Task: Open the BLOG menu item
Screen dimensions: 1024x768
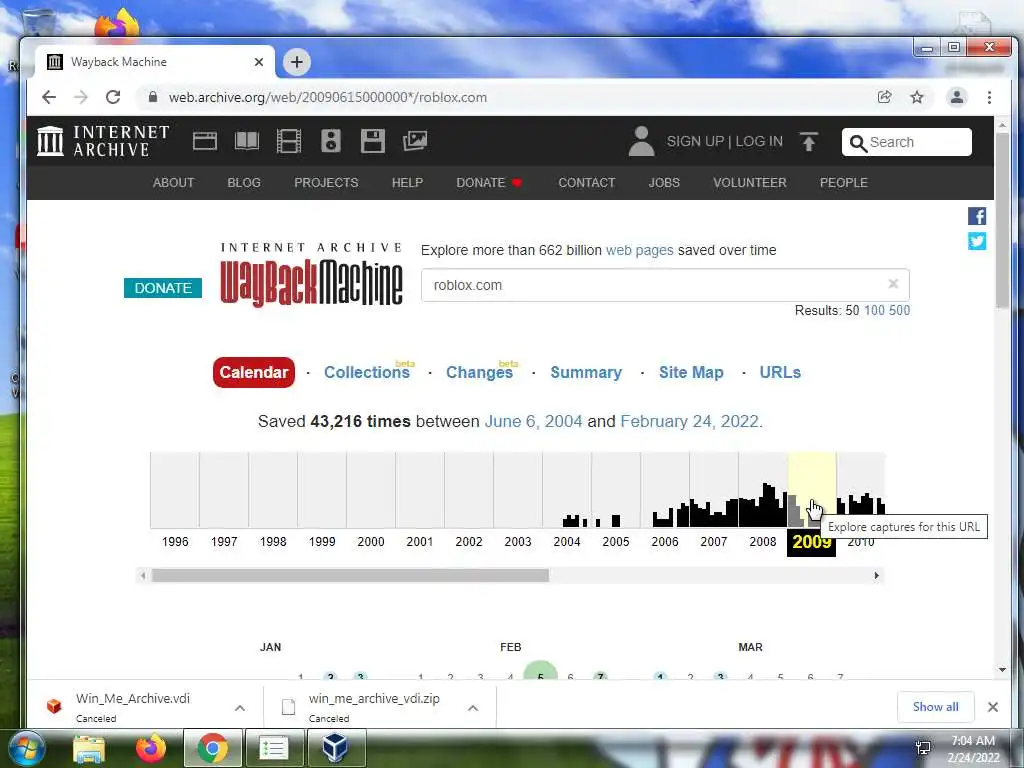Action: [x=244, y=183]
